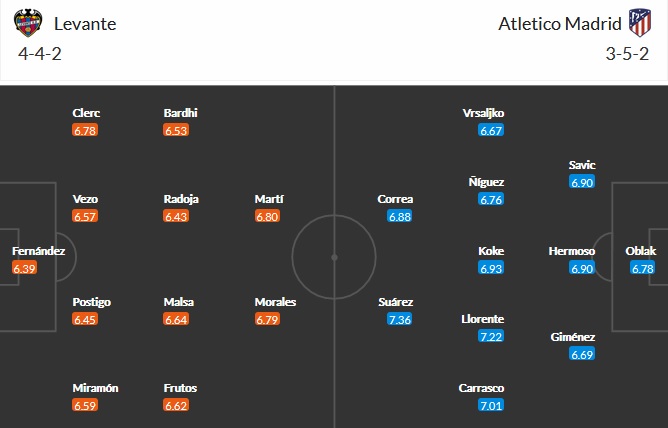Click Martí's 6.80 rating badge
The image size is (668, 428).
pos(267,216)
